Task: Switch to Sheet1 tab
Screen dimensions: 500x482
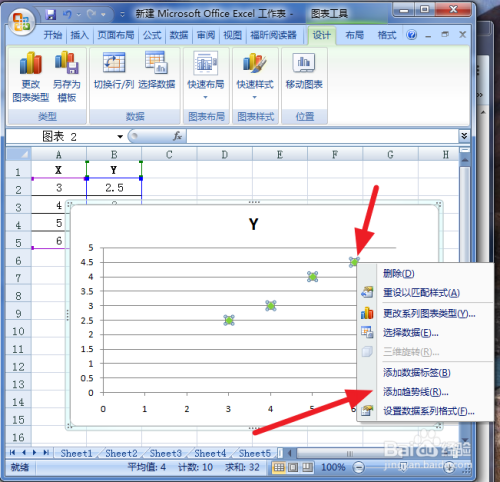Action: point(77,453)
